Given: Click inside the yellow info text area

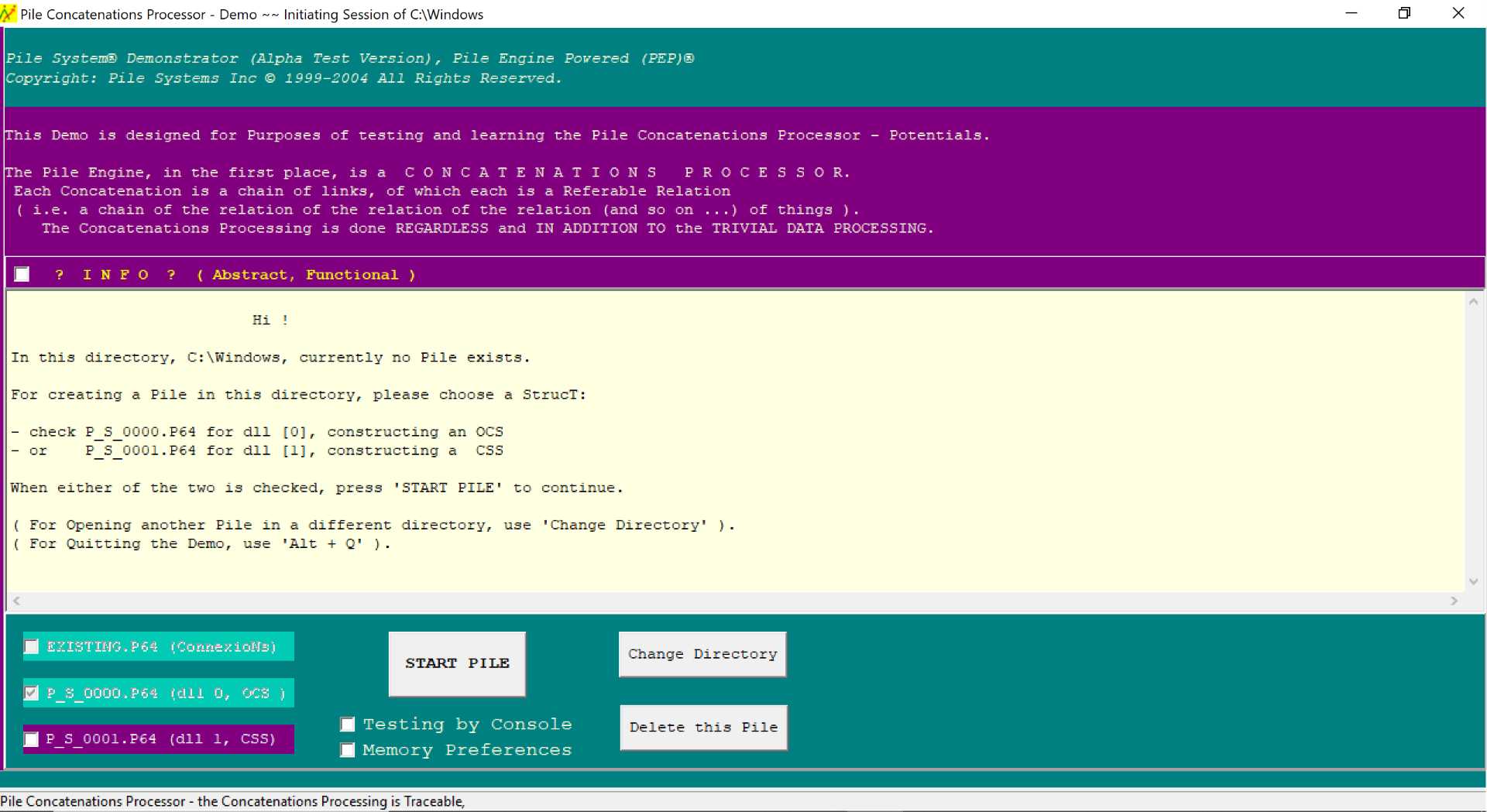Looking at the screenshot, I should 736,441.
